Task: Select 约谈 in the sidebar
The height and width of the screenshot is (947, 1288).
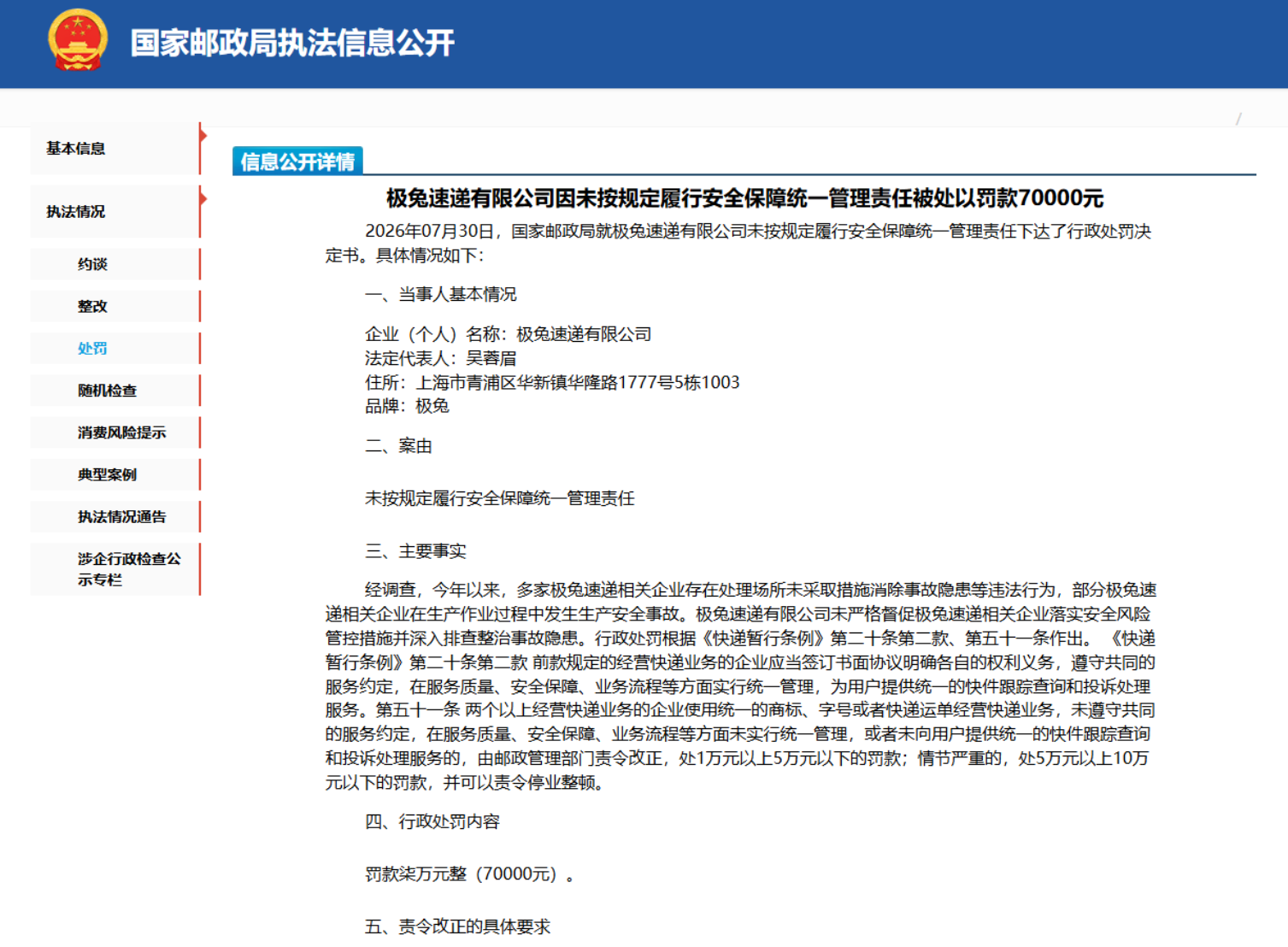Action: [115, 264]
